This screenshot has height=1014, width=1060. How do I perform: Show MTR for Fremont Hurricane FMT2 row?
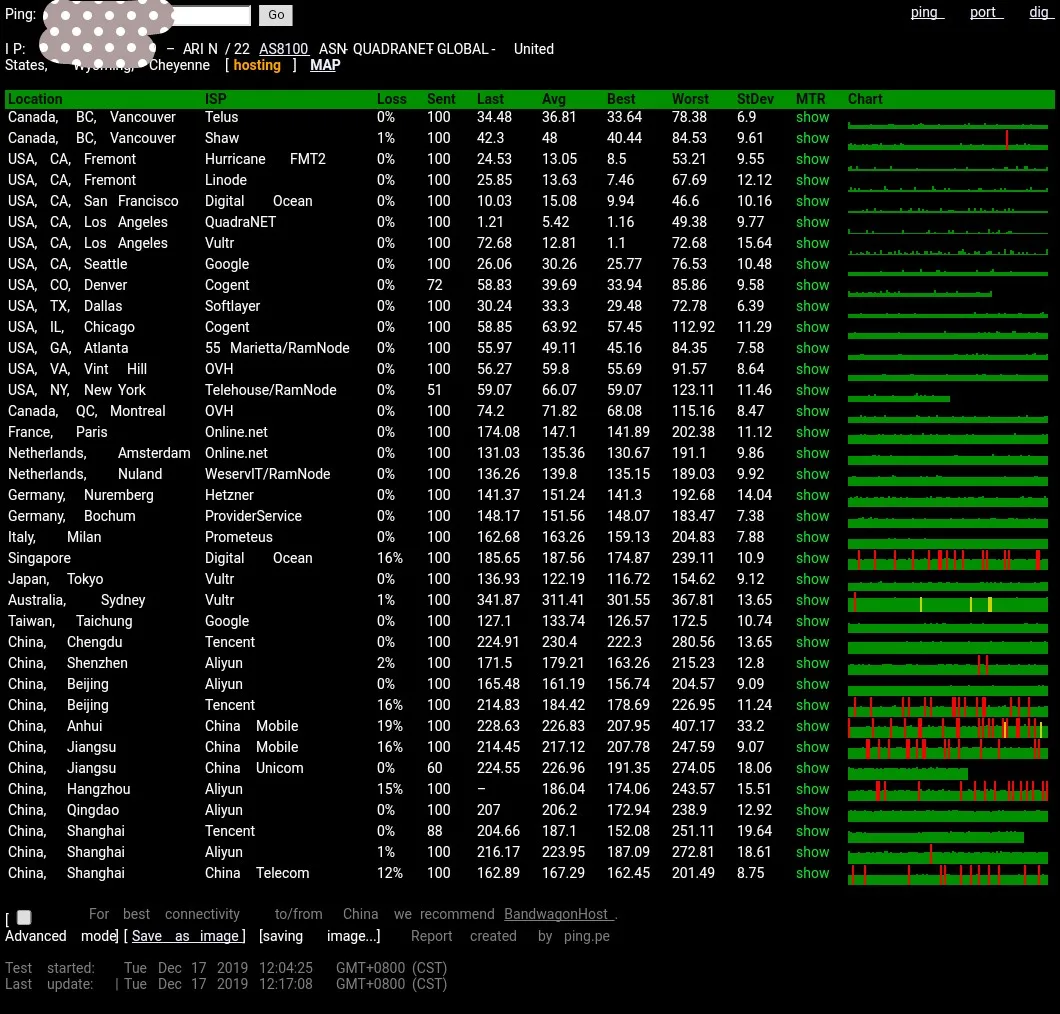pos(812,159)
